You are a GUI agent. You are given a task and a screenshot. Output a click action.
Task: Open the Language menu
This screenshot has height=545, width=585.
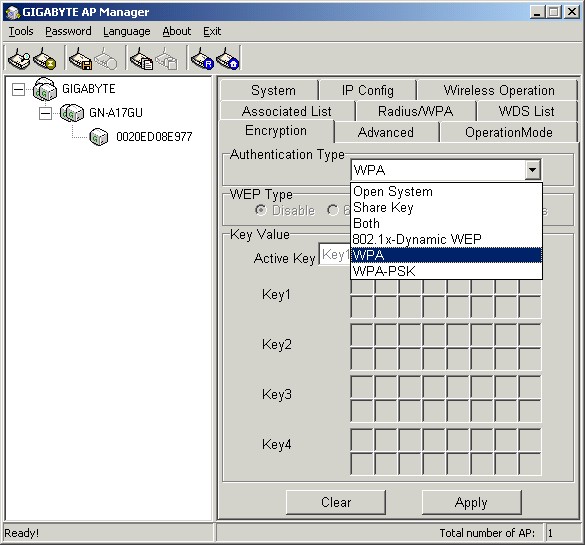(x=127, y=31)
